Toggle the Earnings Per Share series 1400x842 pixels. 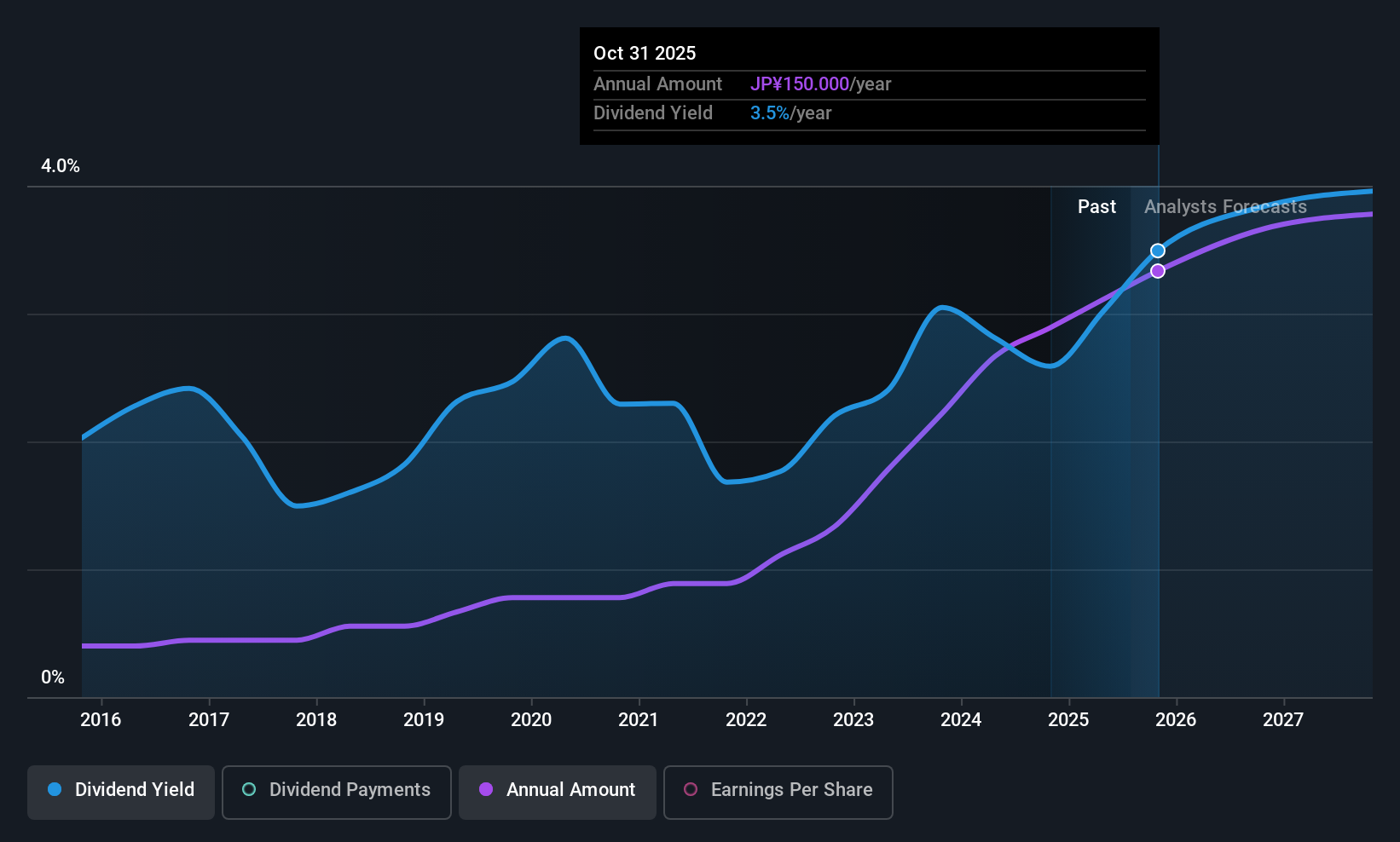(778, 793)
